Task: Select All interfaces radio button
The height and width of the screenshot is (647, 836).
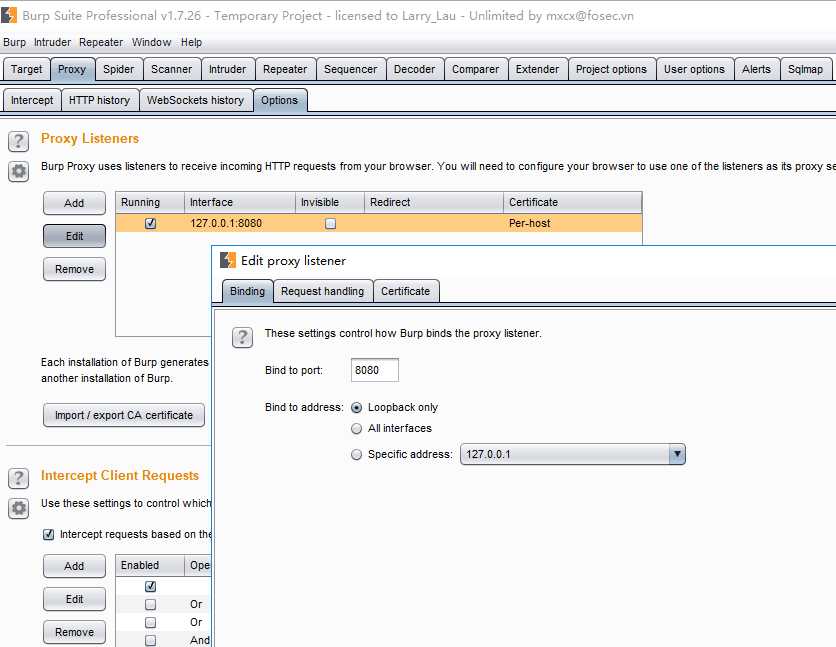Action: 356,428
